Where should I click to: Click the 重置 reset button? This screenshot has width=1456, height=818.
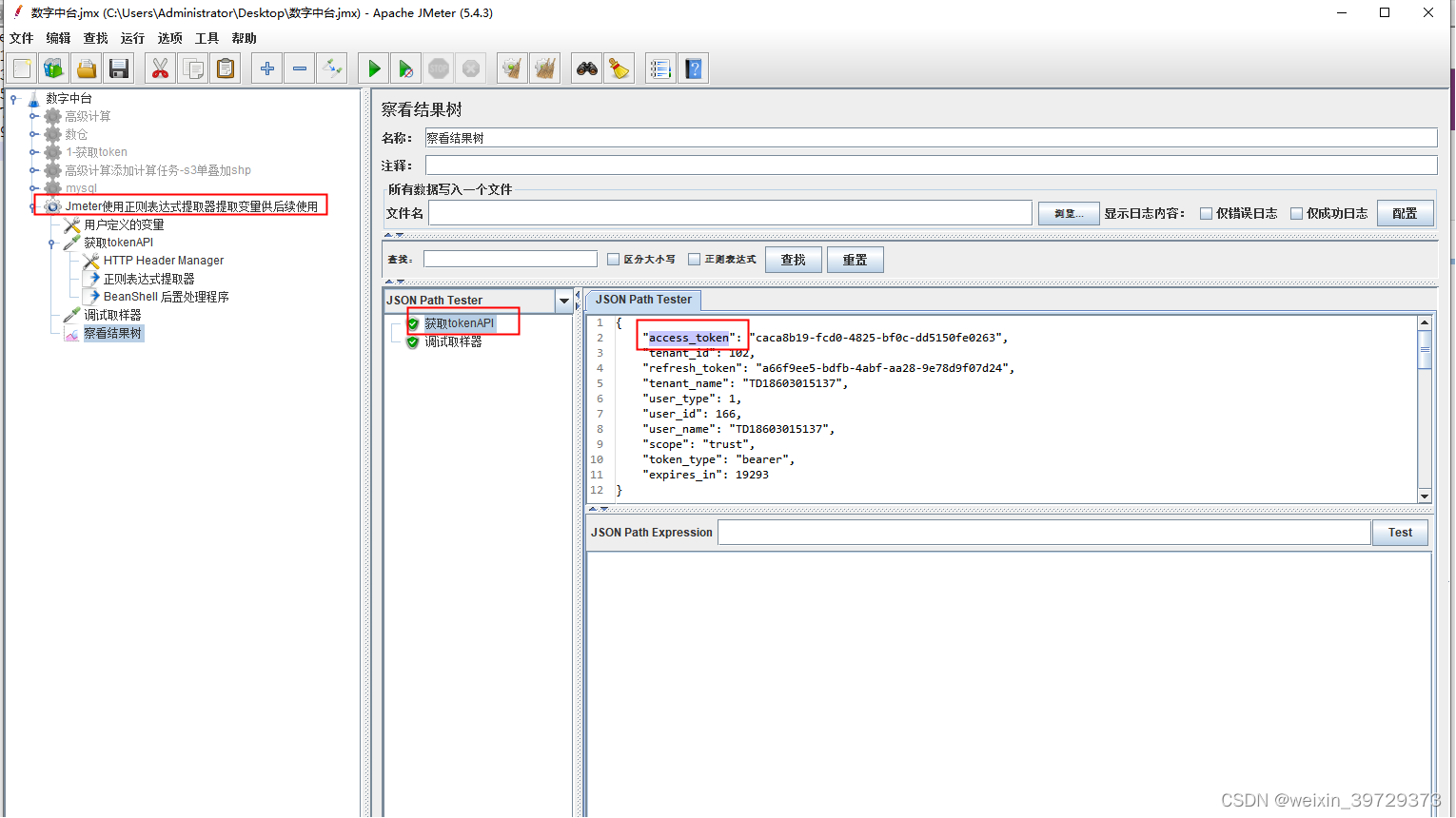[855, 260]
